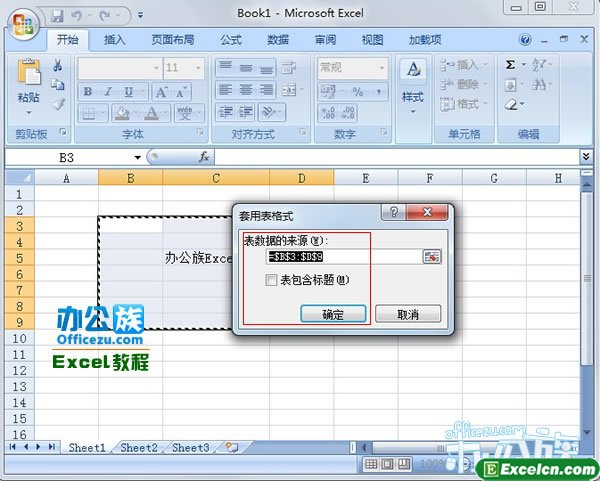
Task: Apply percent style
Action: coord(358,91)
